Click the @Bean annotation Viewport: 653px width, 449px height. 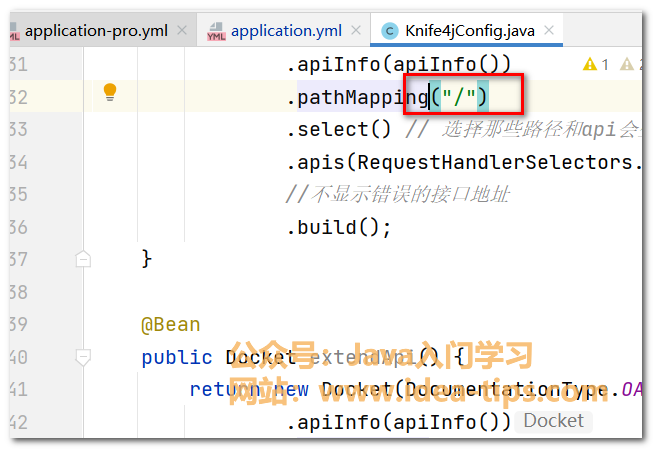pyautogui.click(x=170, y=325)
